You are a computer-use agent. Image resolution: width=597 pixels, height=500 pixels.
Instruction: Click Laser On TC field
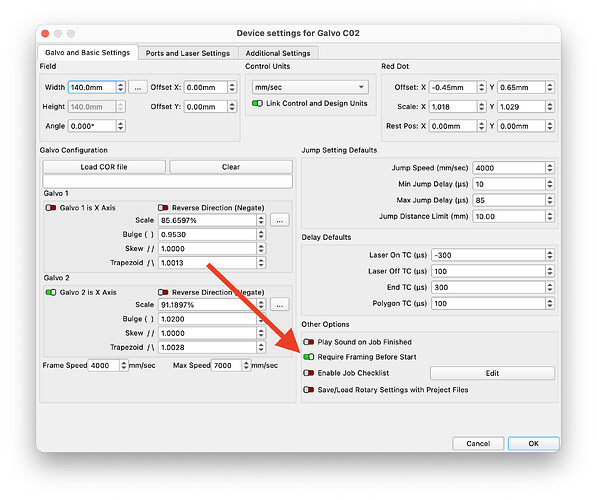pos(488,255)
